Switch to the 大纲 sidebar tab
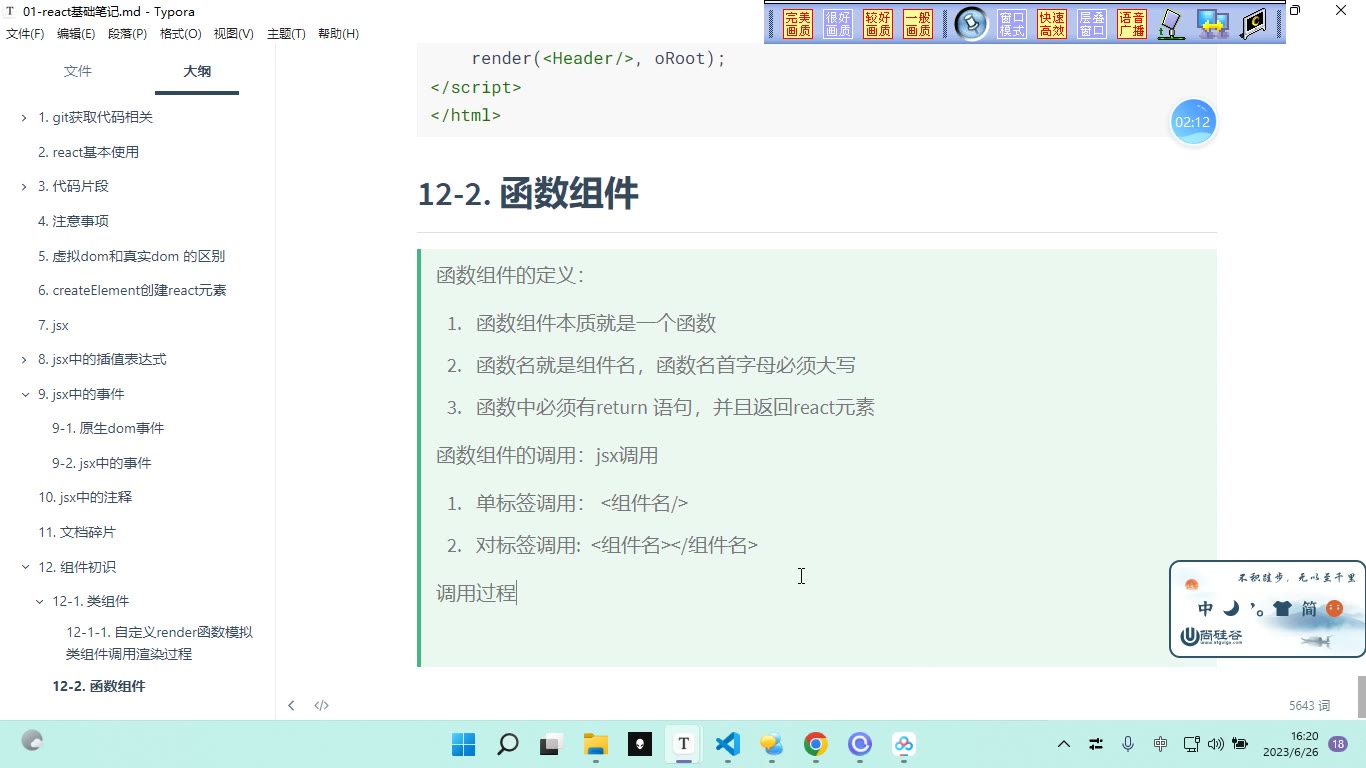 click(197, 71)
